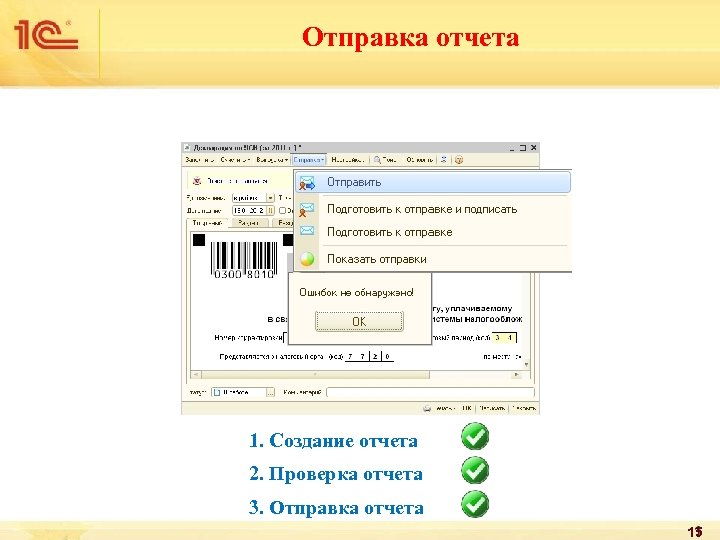Open the Печать dropdown in bottom bar
The image size is (720, 540).
pos(444,408)
